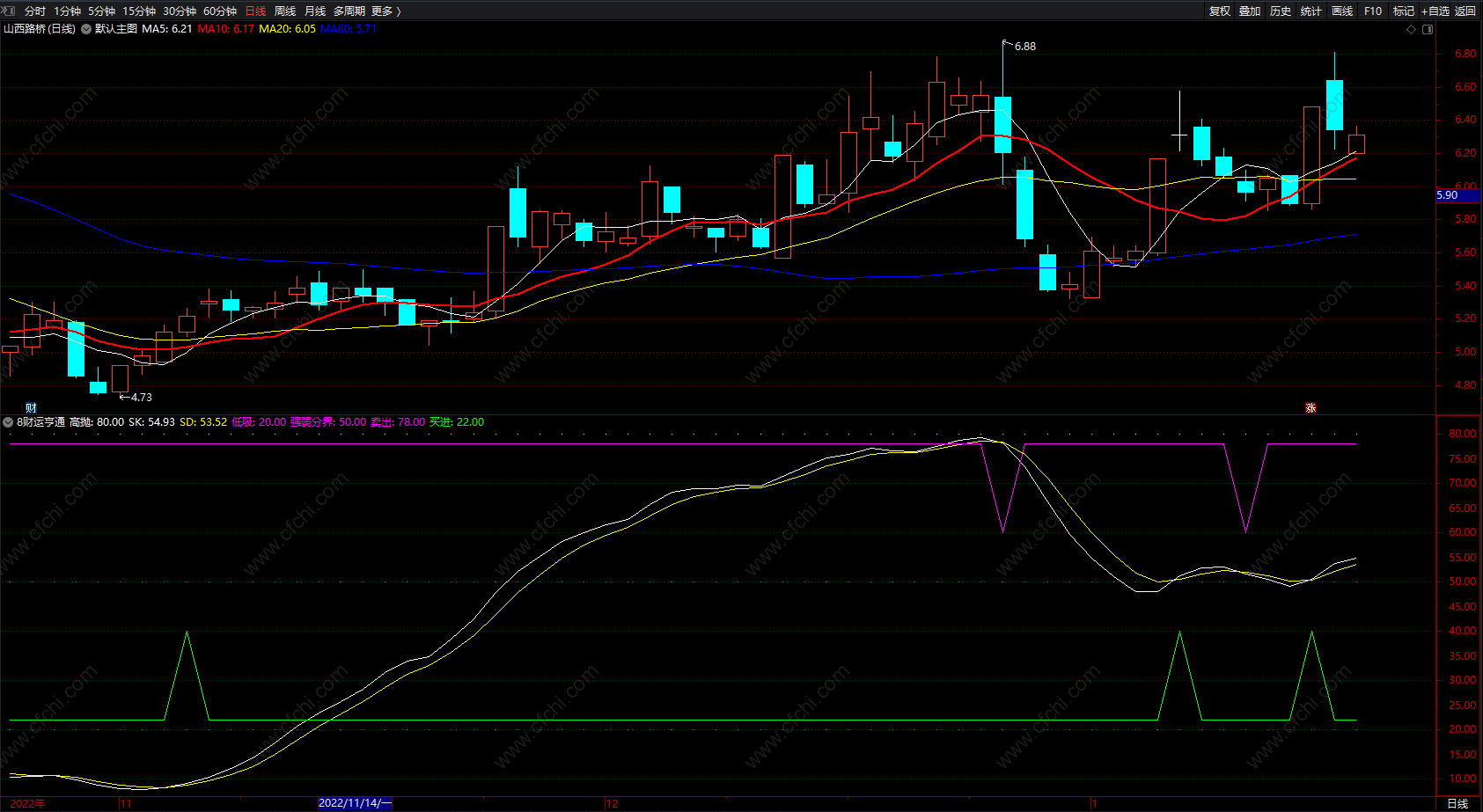Open the 多周期 multi-period view
The image size is (1483, 812).
(349, 11)
